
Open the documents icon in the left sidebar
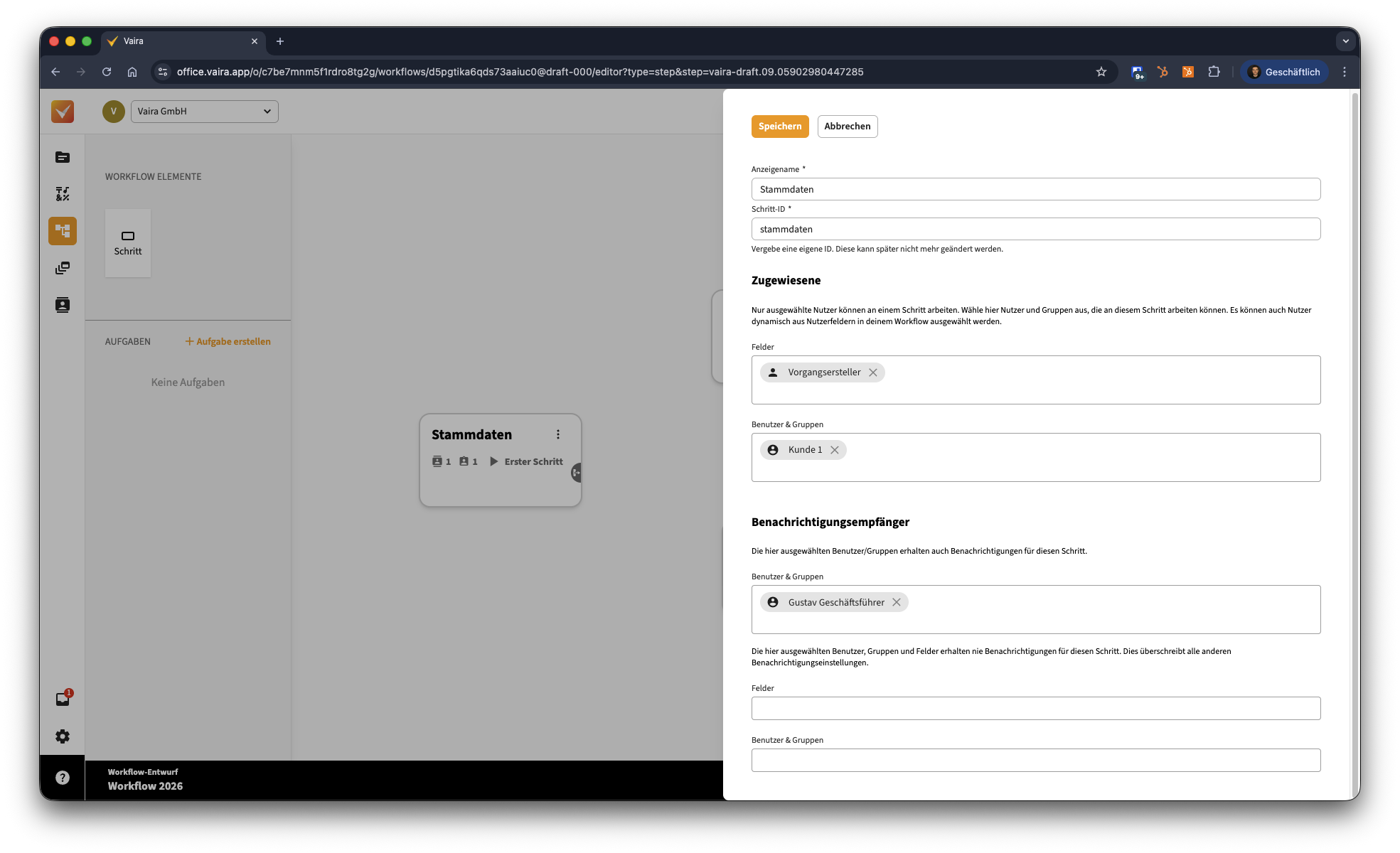click(63, 157)
